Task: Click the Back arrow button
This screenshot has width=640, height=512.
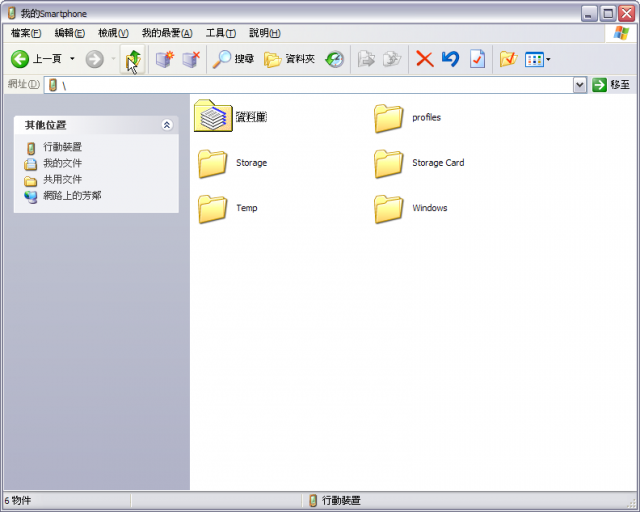Action: (x=20, y=59)
